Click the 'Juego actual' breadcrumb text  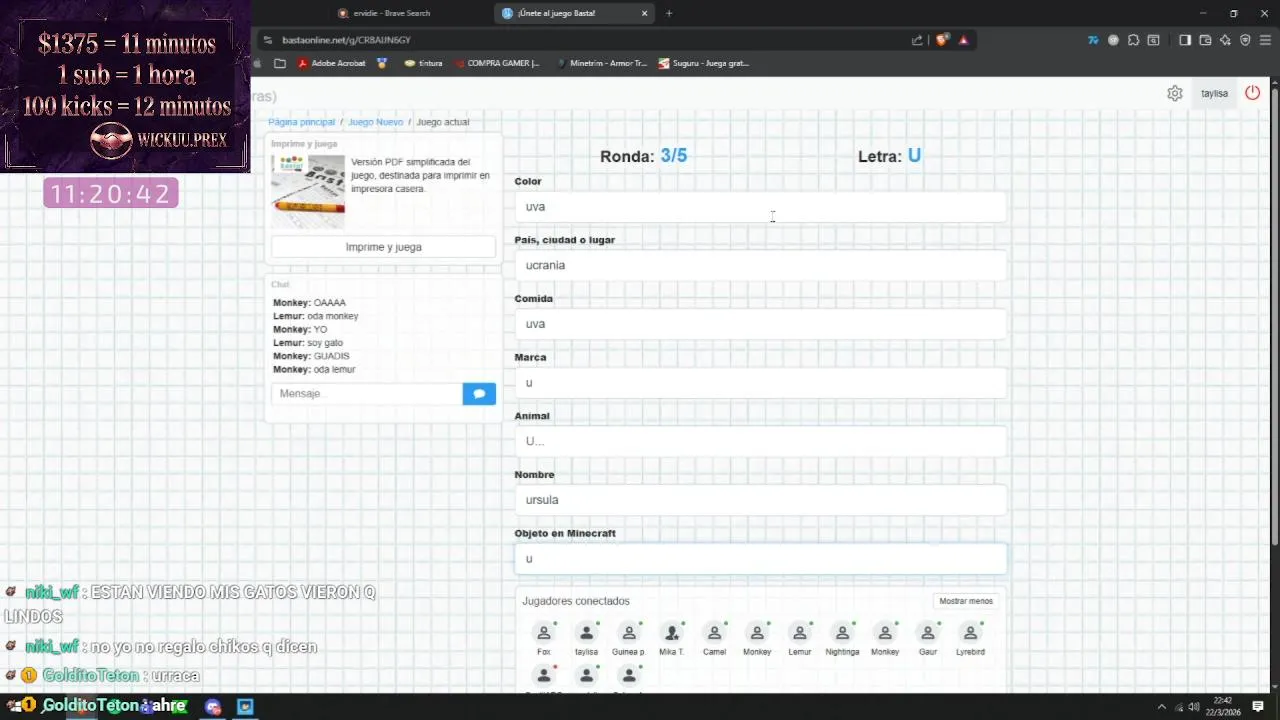tap(442, 122)
